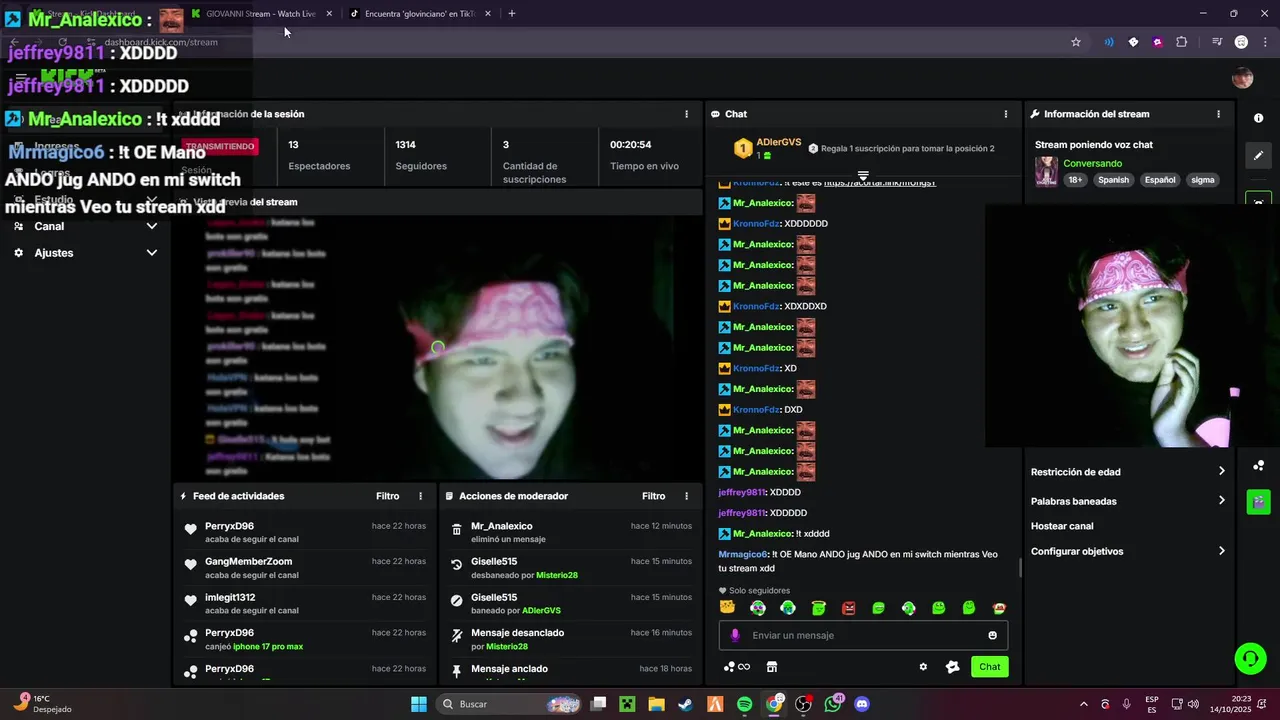Open Discord from the taskbar

862,704
